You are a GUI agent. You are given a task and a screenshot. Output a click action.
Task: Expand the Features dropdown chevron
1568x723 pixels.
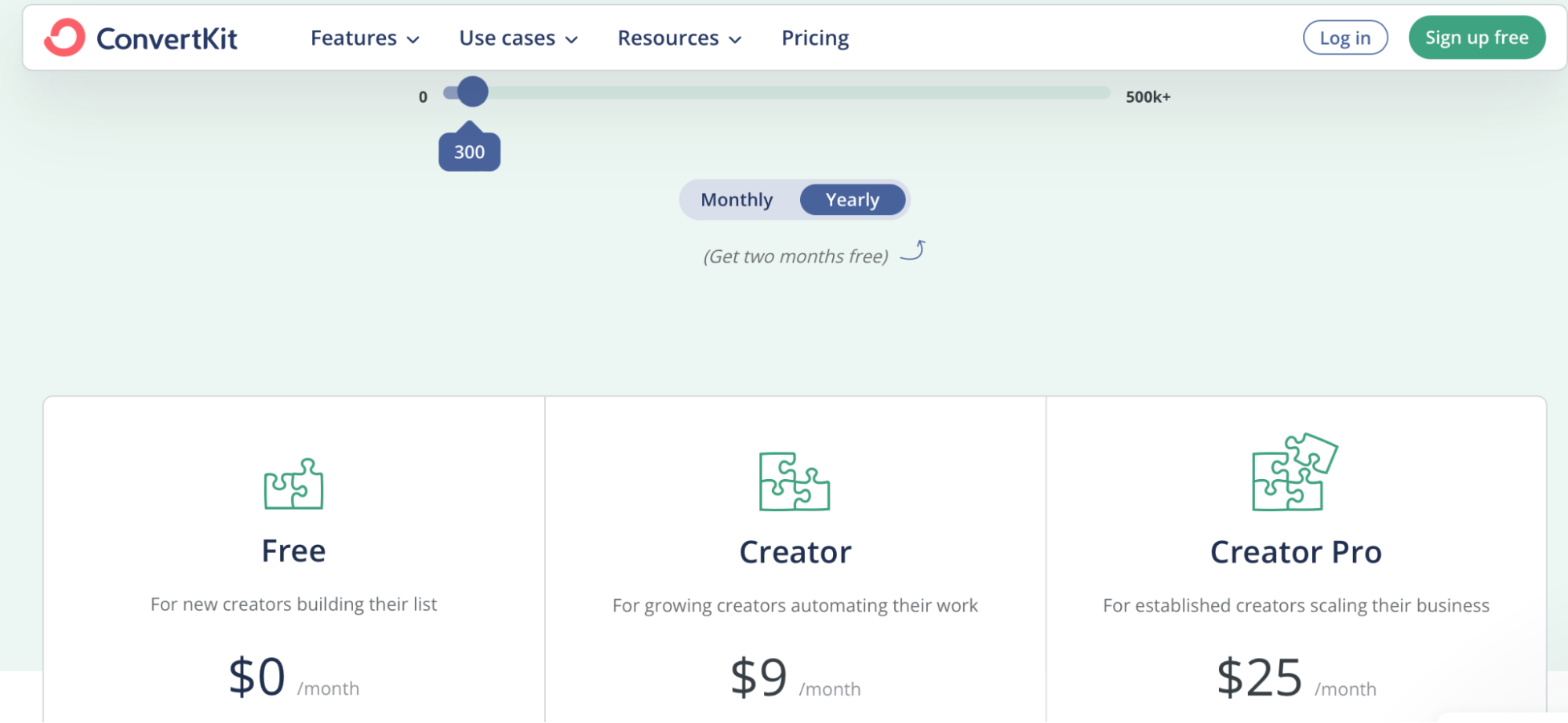[413, 39]
